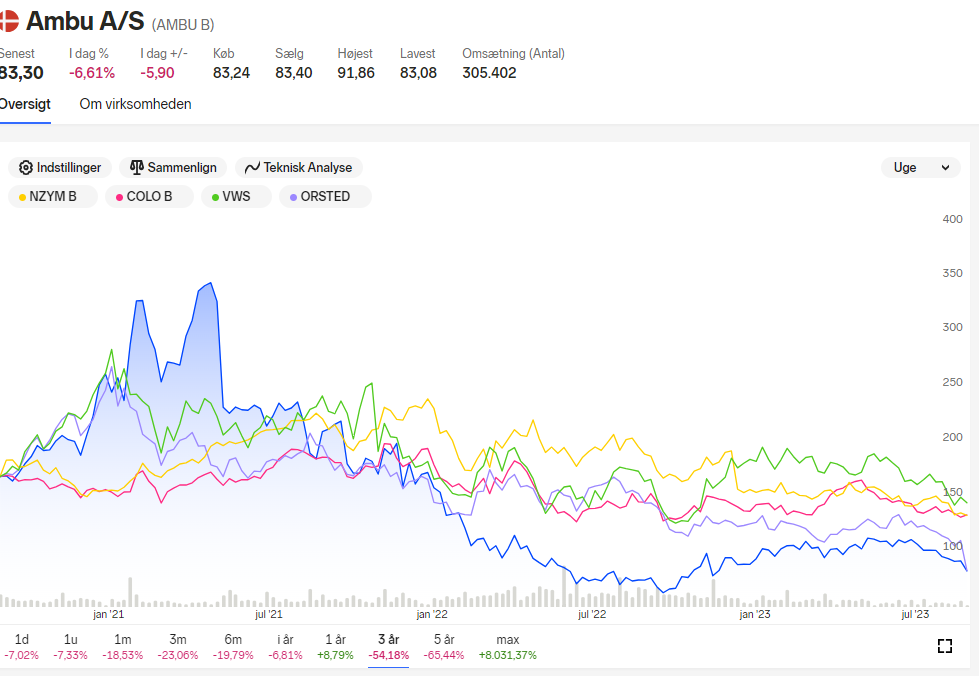Select the 3 år time range
Viewport: 979px width, 676px height.
388,647
